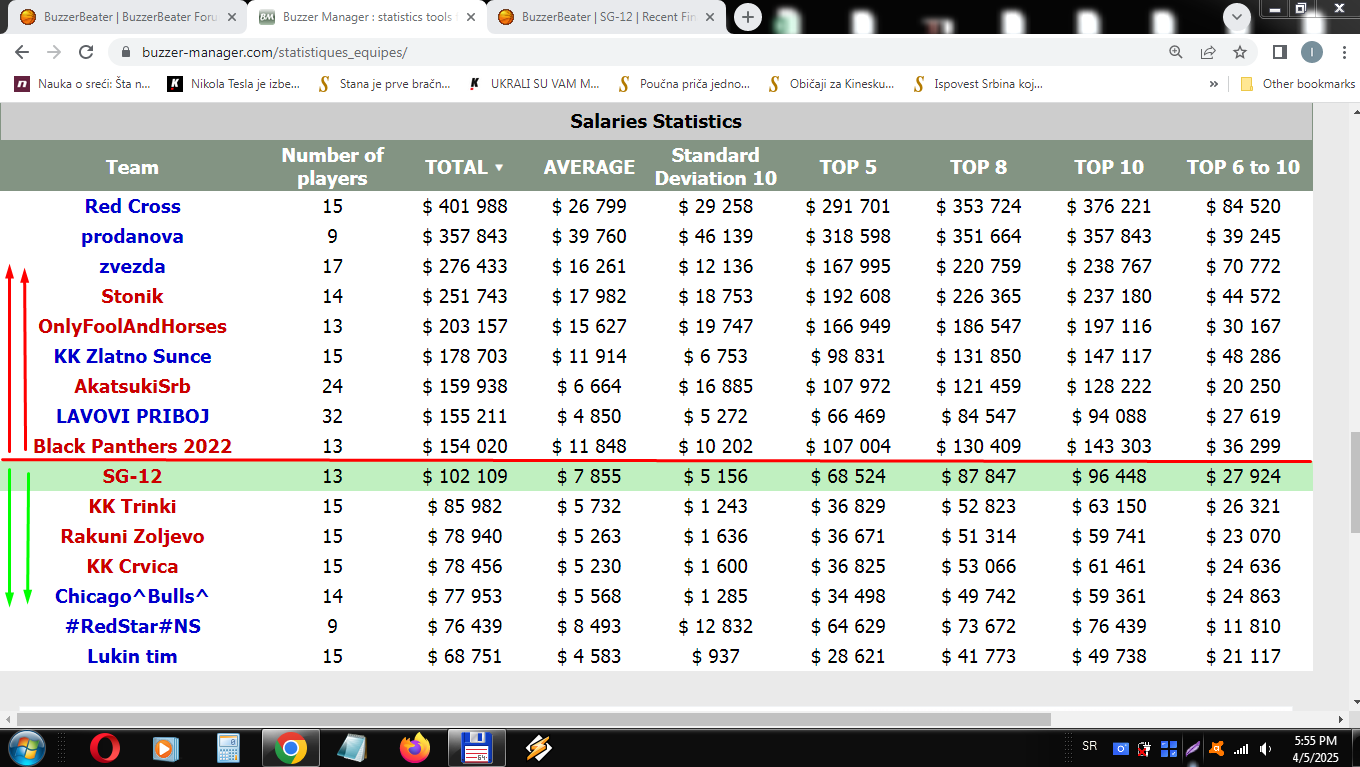Expand bookmarks overflow chevron
This screenshot has height=767, width=1360.
tap(1214, 84)
